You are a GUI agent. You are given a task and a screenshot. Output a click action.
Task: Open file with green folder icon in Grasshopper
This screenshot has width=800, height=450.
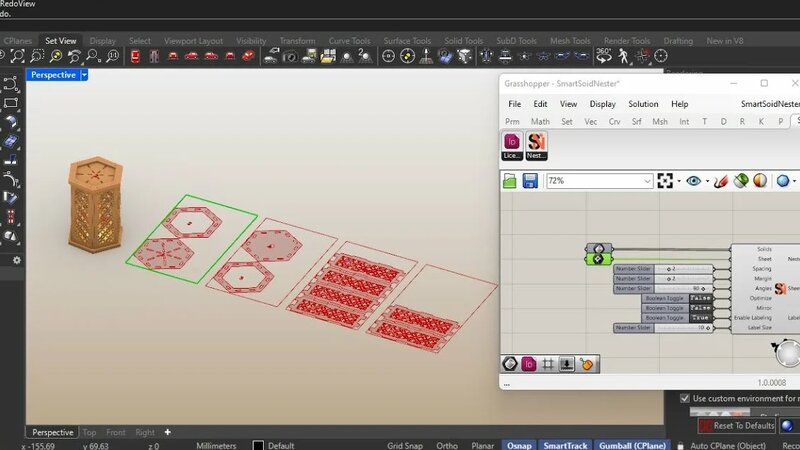point(510,181)
